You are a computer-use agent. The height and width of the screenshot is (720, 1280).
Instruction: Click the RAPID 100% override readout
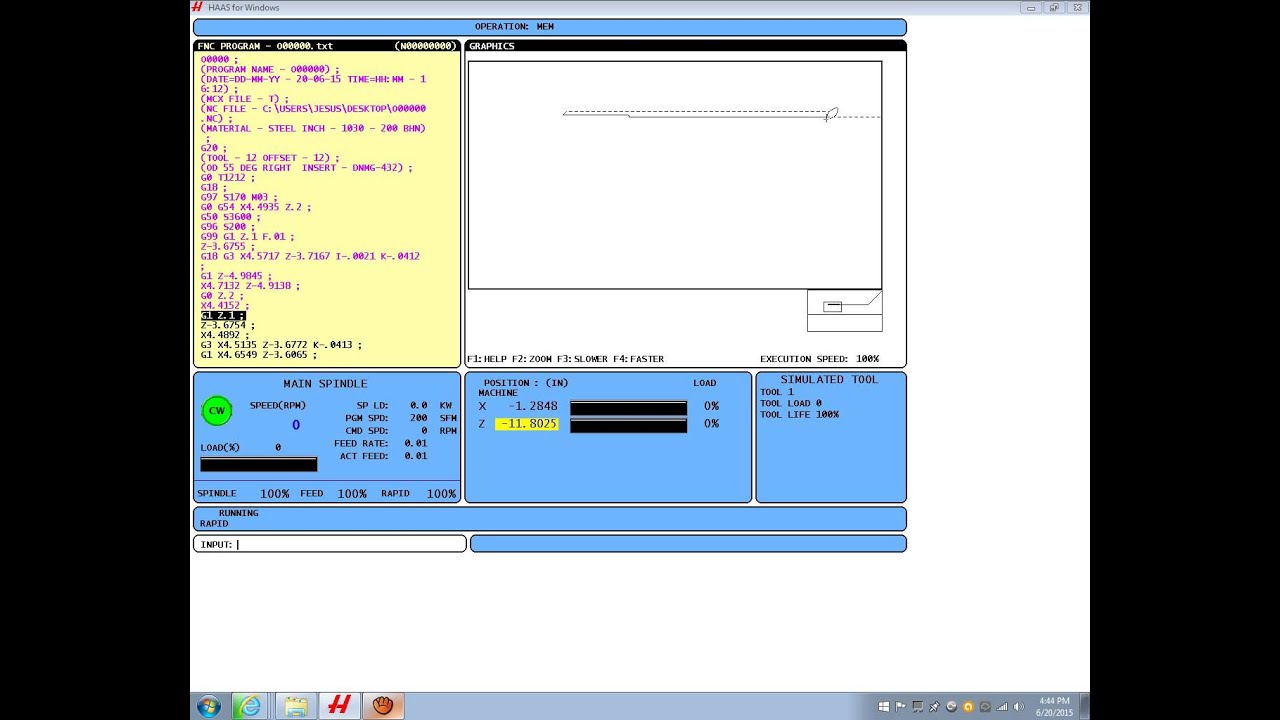point(418,494)
